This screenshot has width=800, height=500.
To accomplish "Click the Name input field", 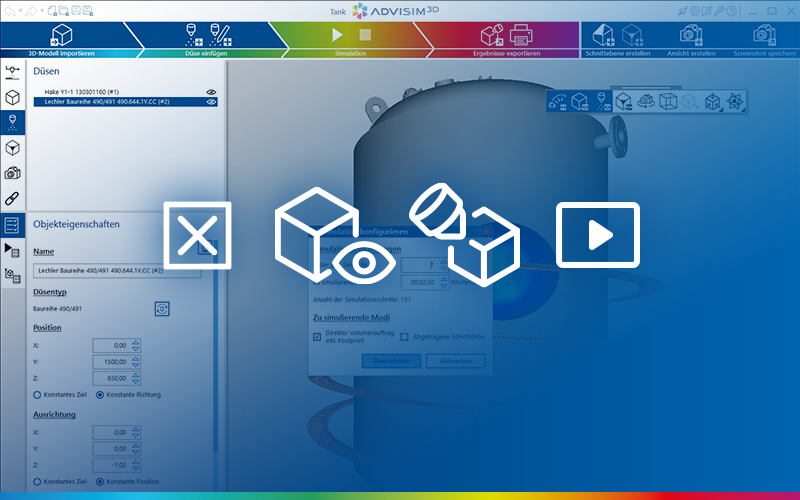I will pyautogui.click(x=115, y=270).
